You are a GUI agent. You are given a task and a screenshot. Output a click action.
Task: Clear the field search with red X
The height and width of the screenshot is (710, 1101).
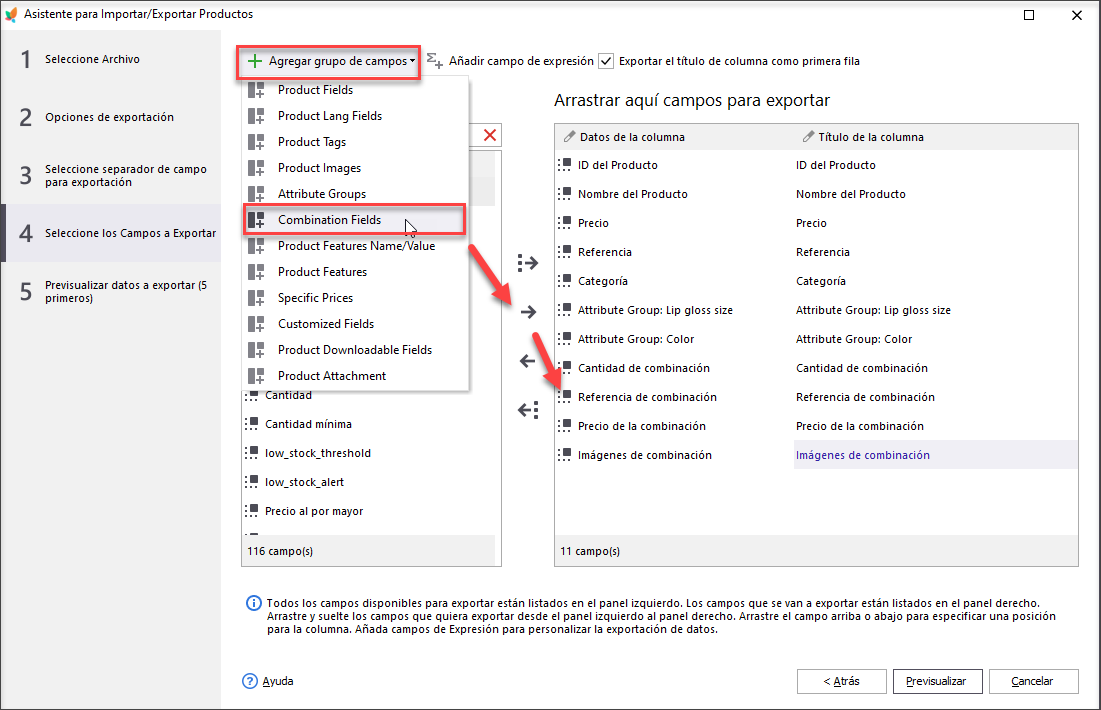click(x=490, y=135)
